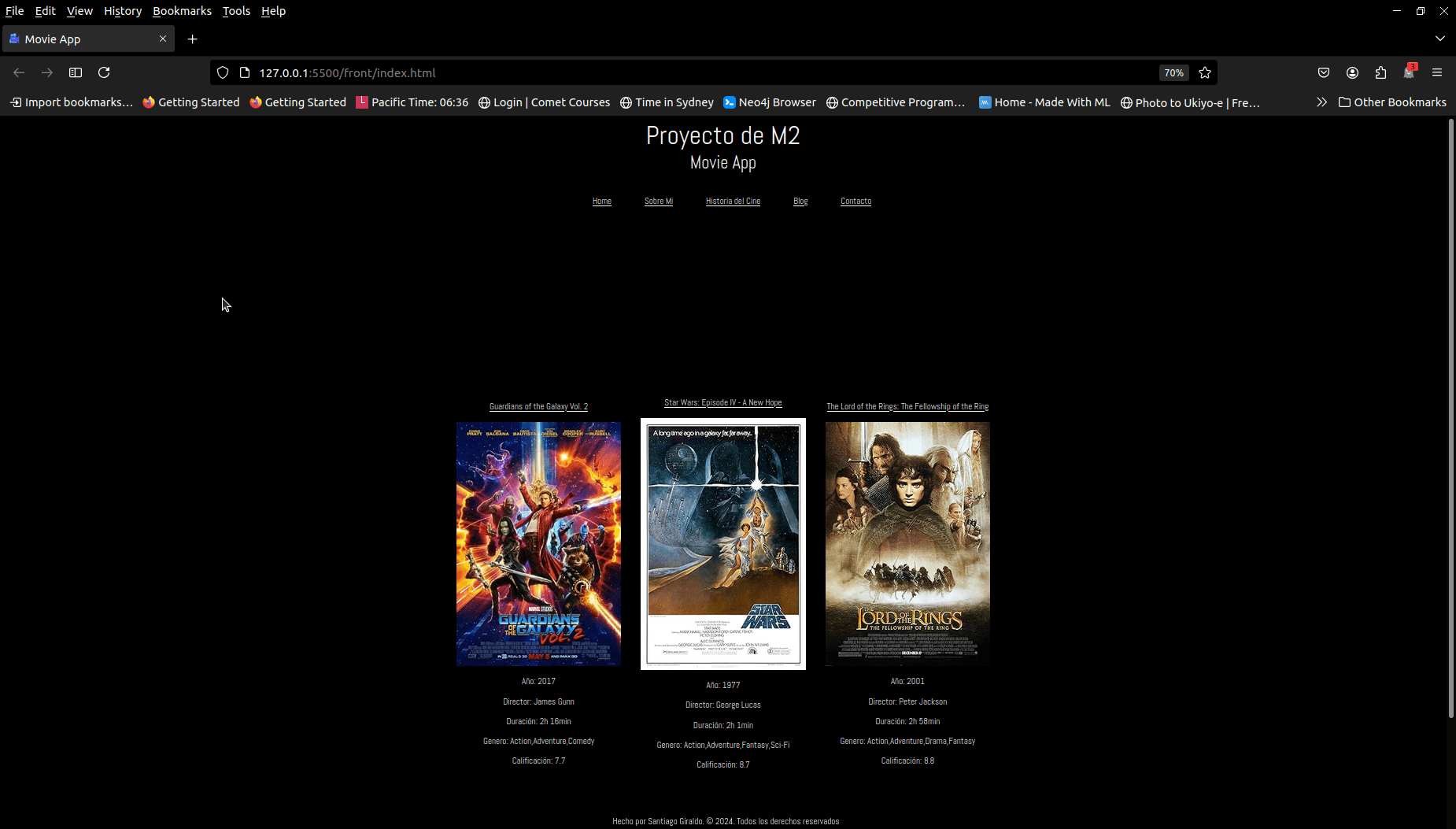This screenshot has height=829, width=1456.
Task: Open the Historia del Cine link
Action: point(733,201)
